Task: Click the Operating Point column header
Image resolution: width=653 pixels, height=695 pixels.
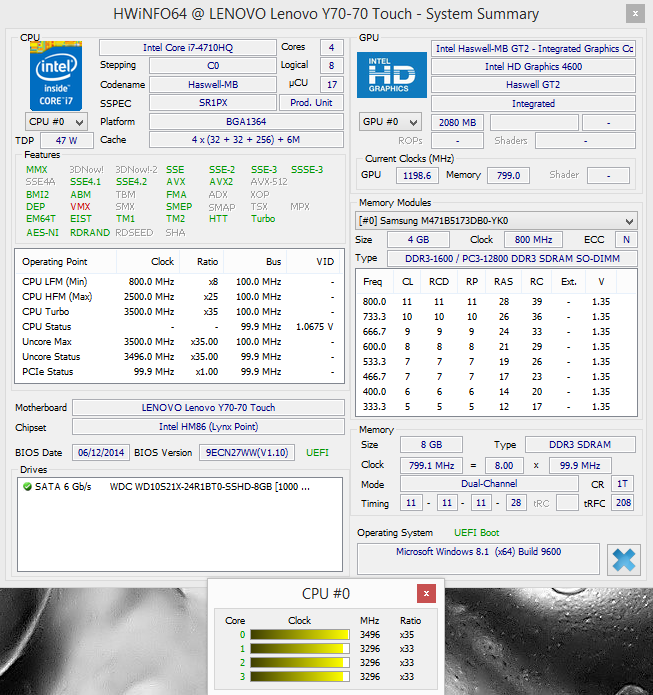Action: pos(66,262)
